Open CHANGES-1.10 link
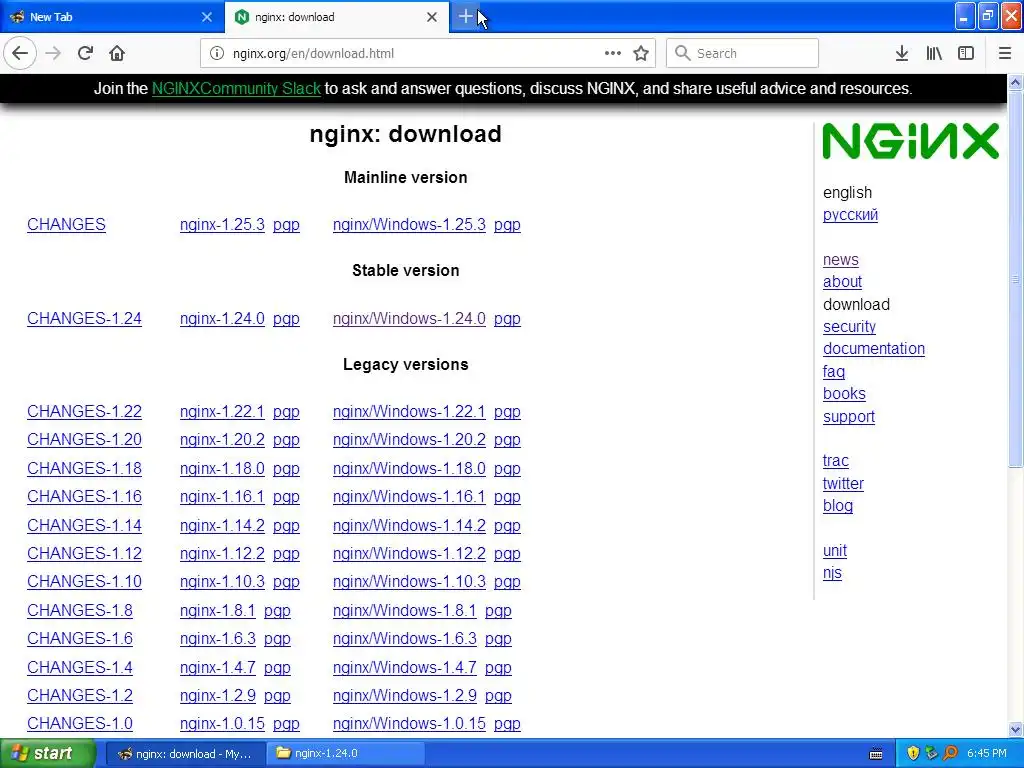The image size is (1024, 768). 84,582
